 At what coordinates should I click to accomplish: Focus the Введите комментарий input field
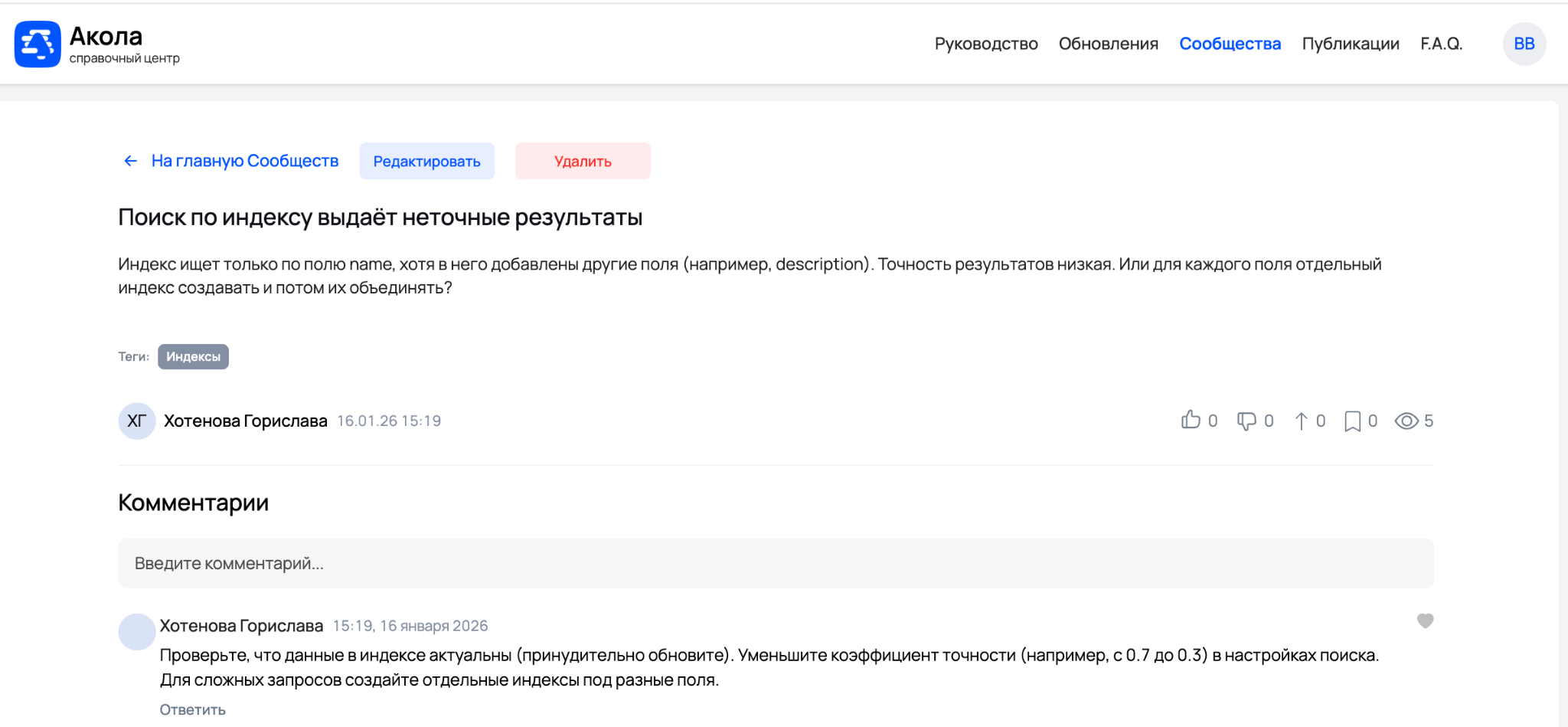pyautogui.click(x=775, y=563)
